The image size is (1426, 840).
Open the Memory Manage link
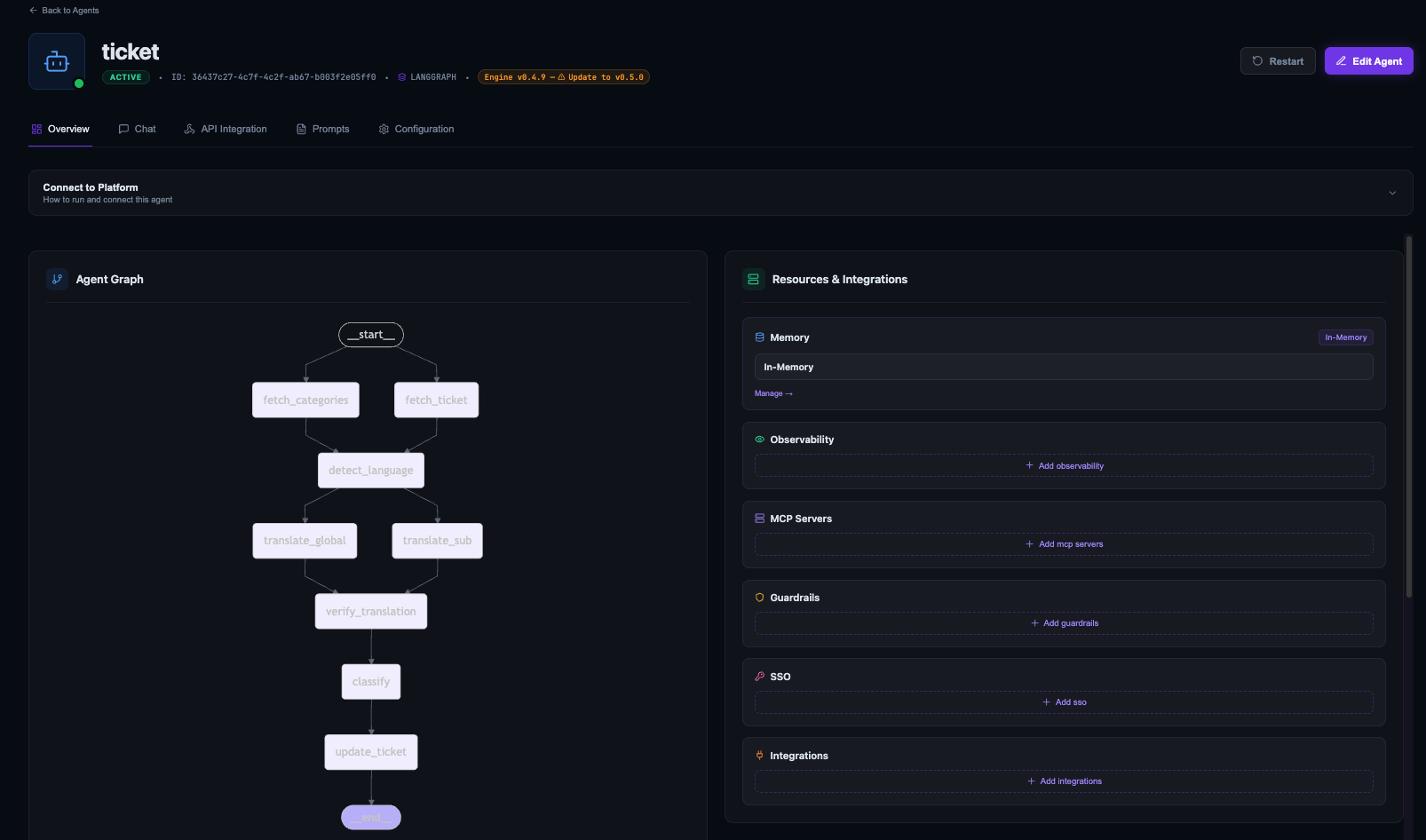click(772, 393)
